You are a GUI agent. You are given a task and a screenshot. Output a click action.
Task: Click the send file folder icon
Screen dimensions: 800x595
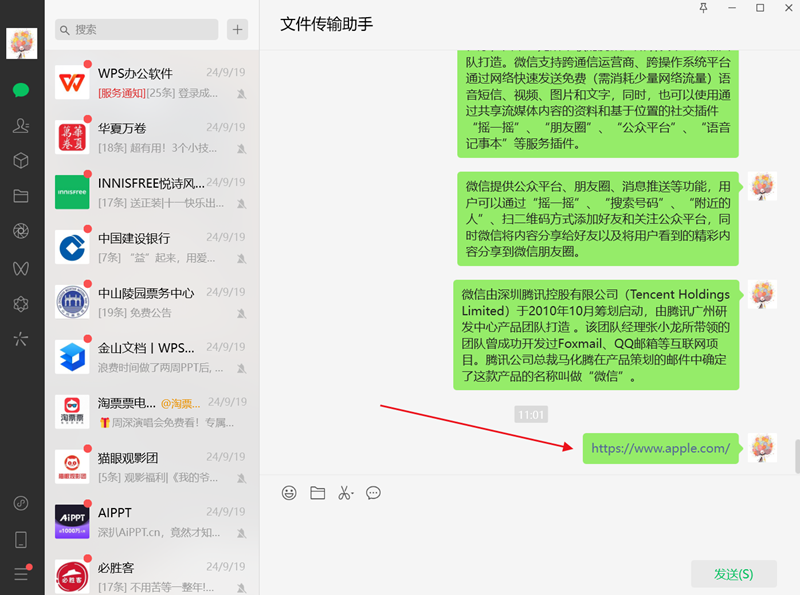pyautogui.click(x=317, y=493)
